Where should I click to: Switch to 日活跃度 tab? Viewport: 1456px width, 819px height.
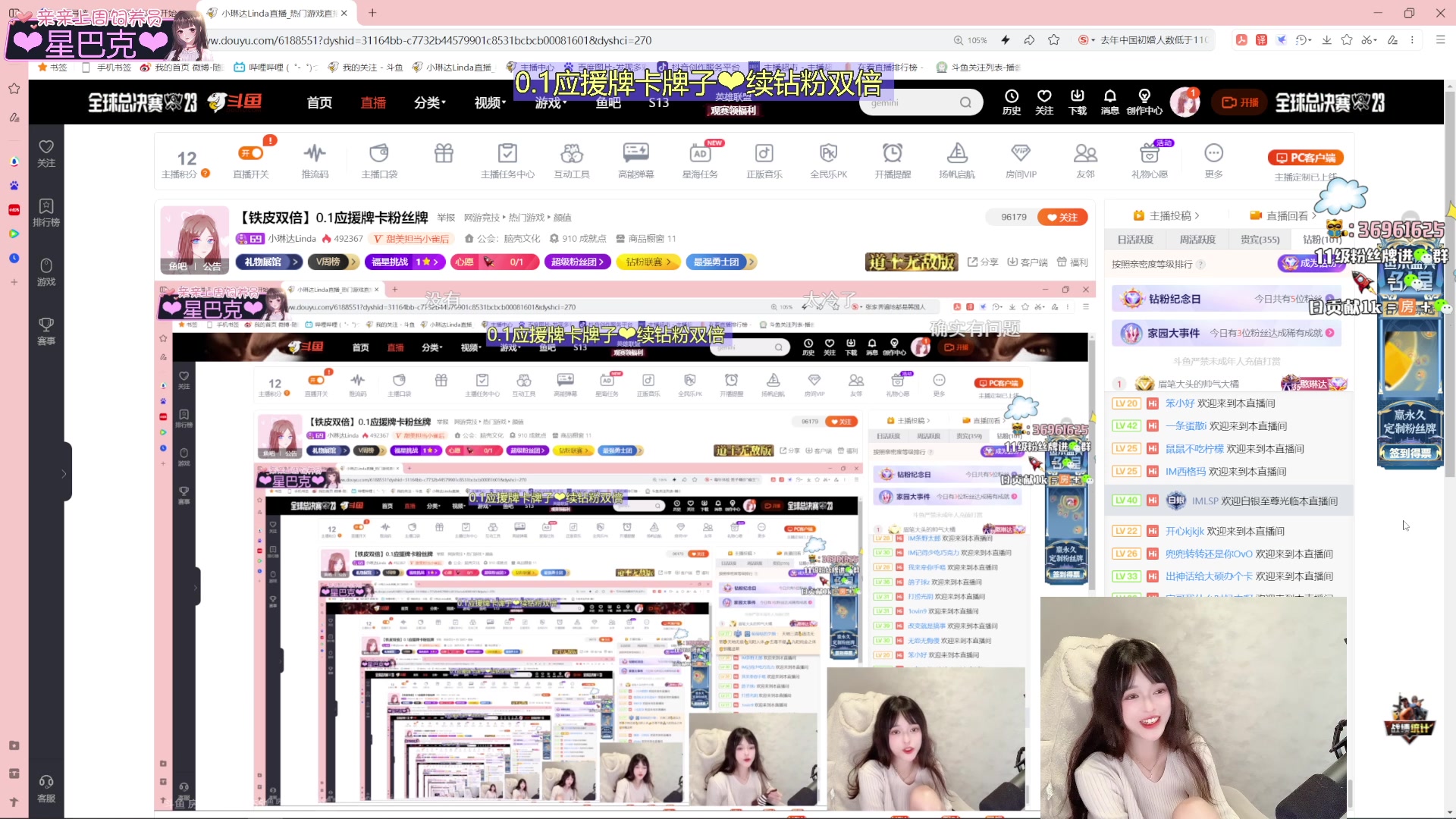[x=1135, y=240]
